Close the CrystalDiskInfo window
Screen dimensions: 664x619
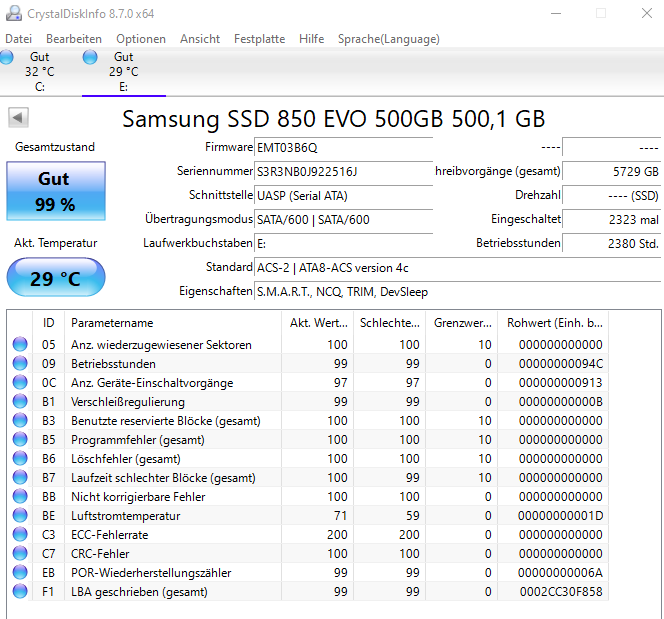tap(647, 14)
